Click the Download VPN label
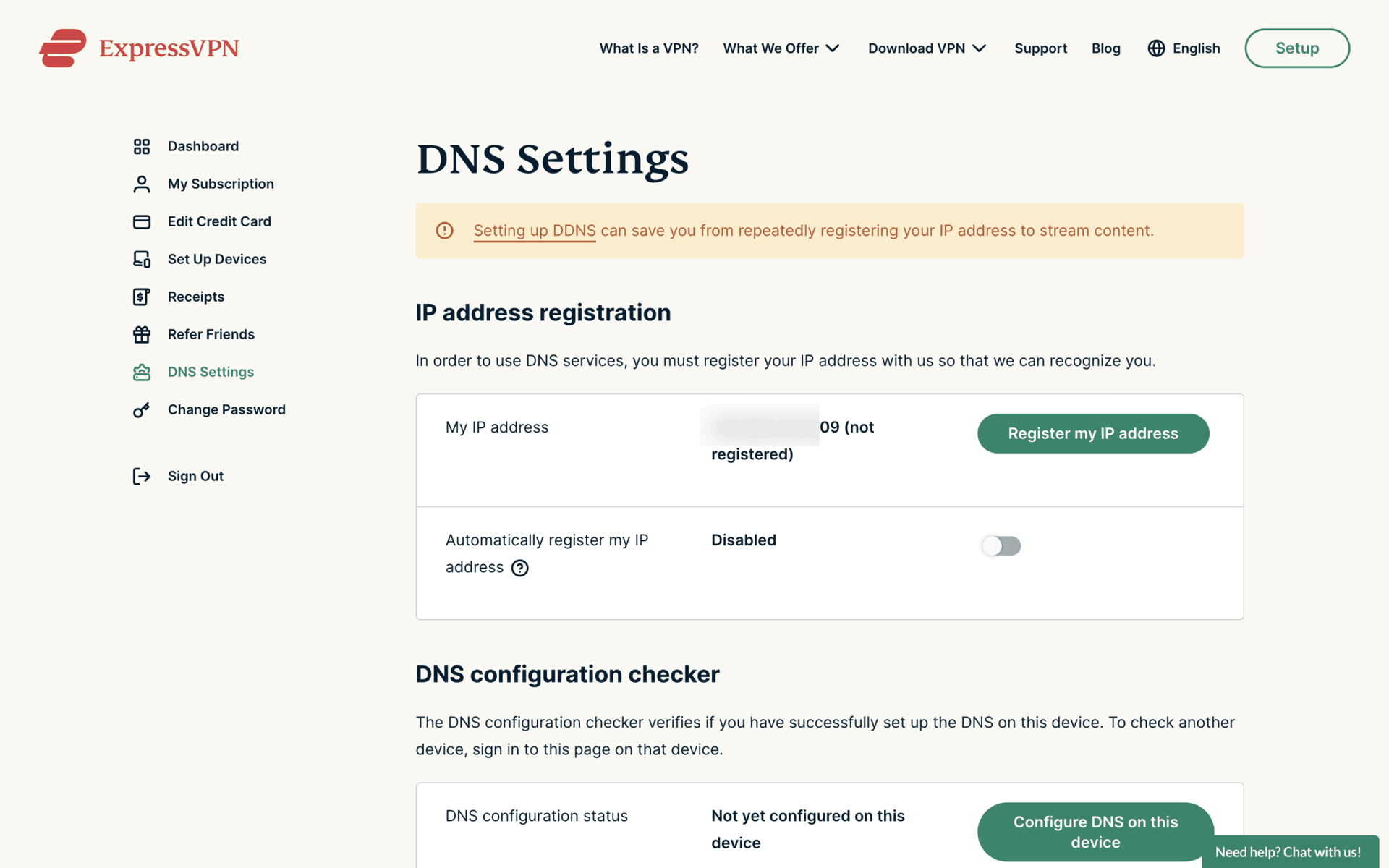 [917, 48]
